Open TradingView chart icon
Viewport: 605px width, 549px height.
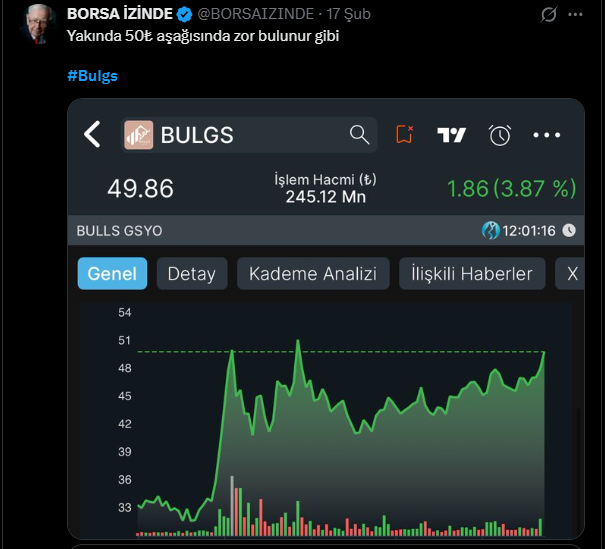(x=451, y=135)
